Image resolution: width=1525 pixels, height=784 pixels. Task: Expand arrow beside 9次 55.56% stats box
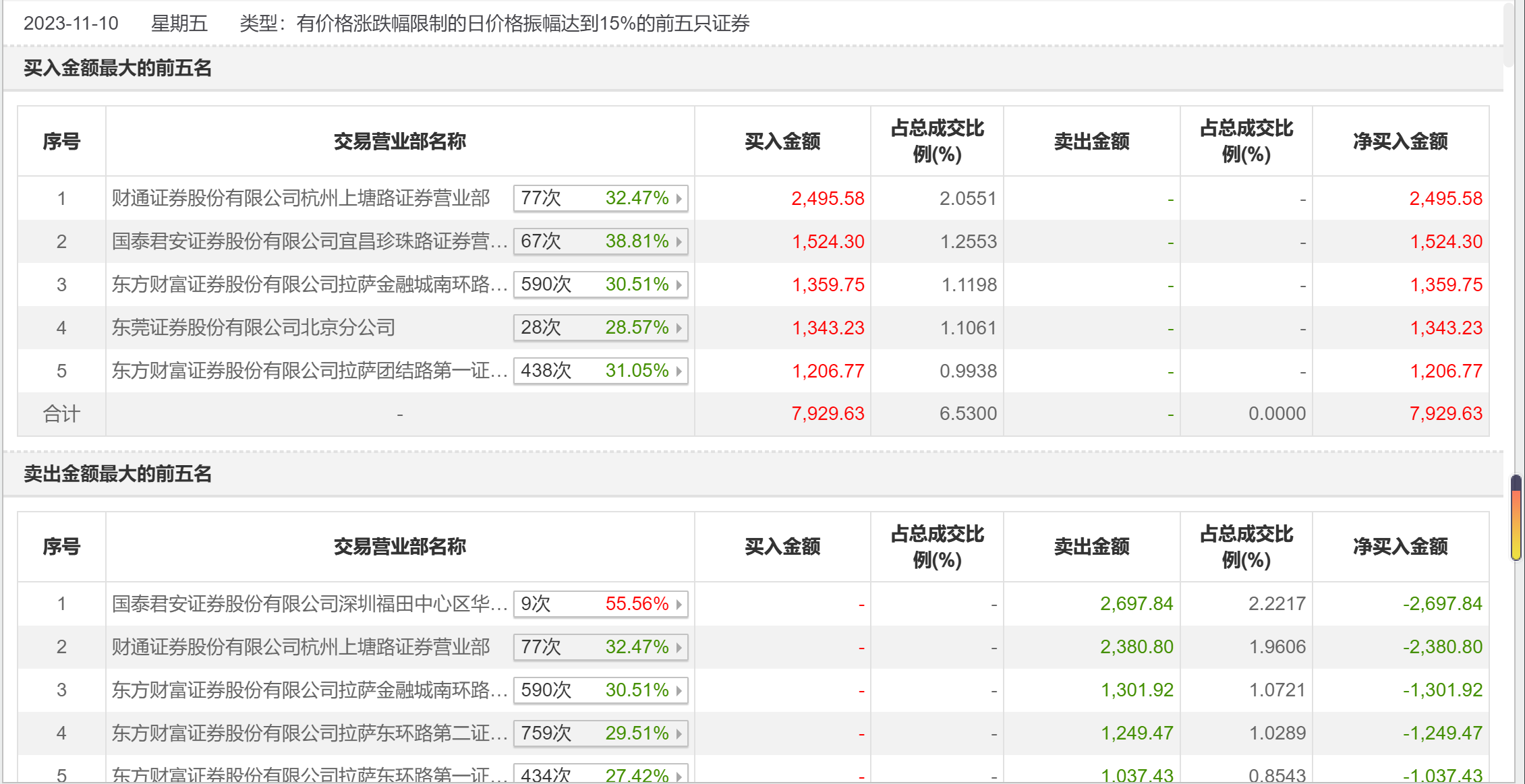pyautogui.click(x=679, y=604)
